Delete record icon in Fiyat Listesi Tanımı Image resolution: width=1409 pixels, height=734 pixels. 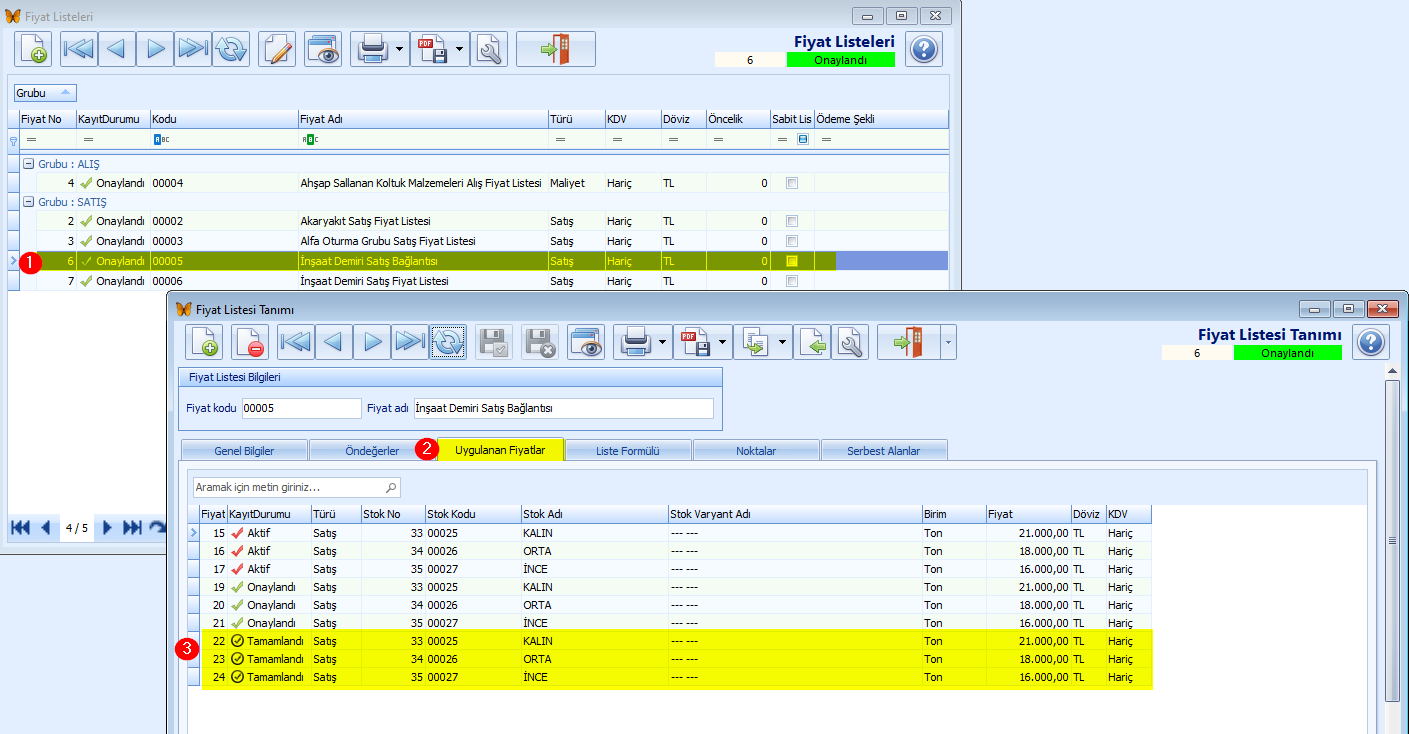click(250, 342)
